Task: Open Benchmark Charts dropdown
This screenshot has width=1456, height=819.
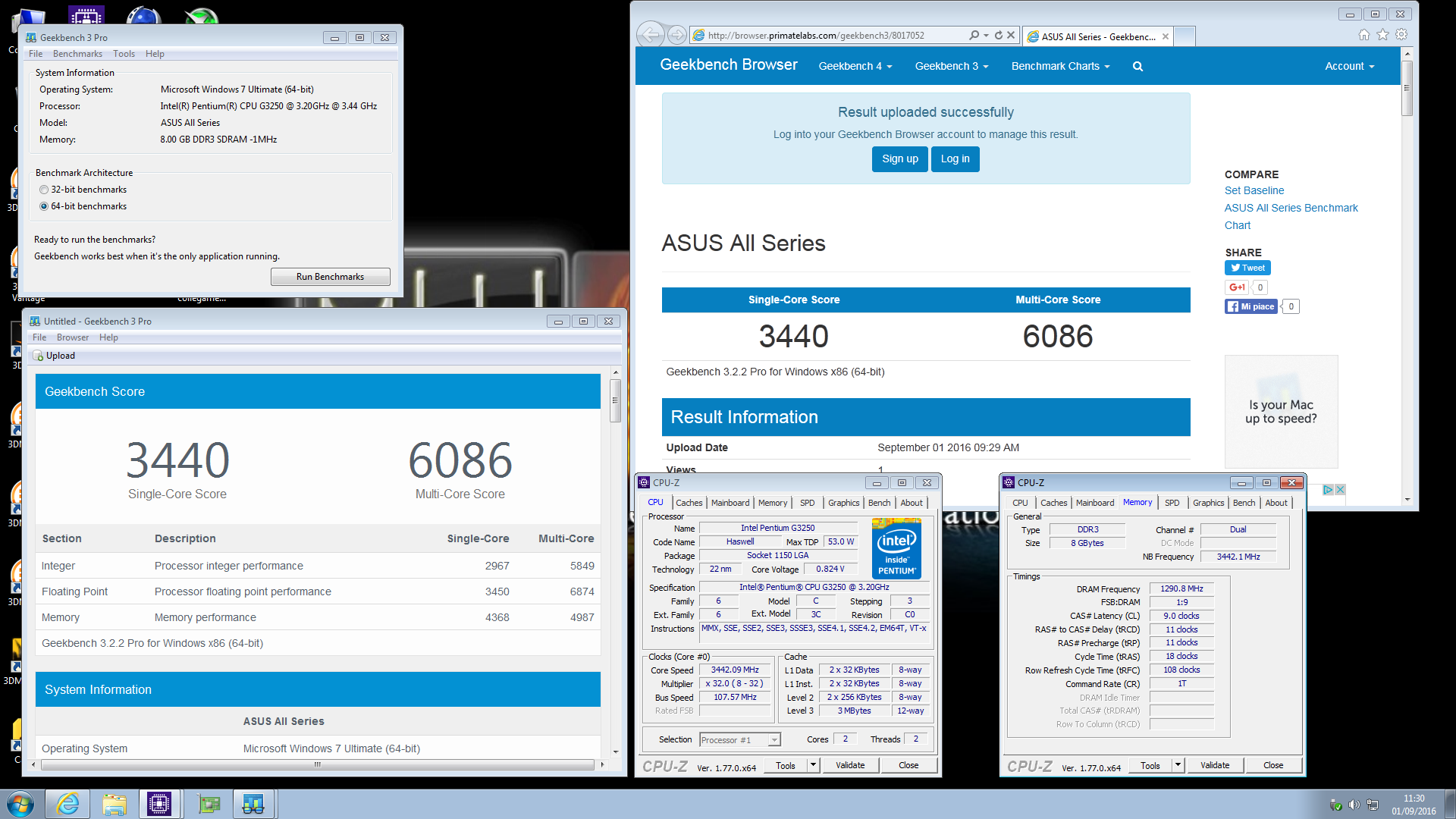Action: pyautogui.click(x=1060, y=67)
